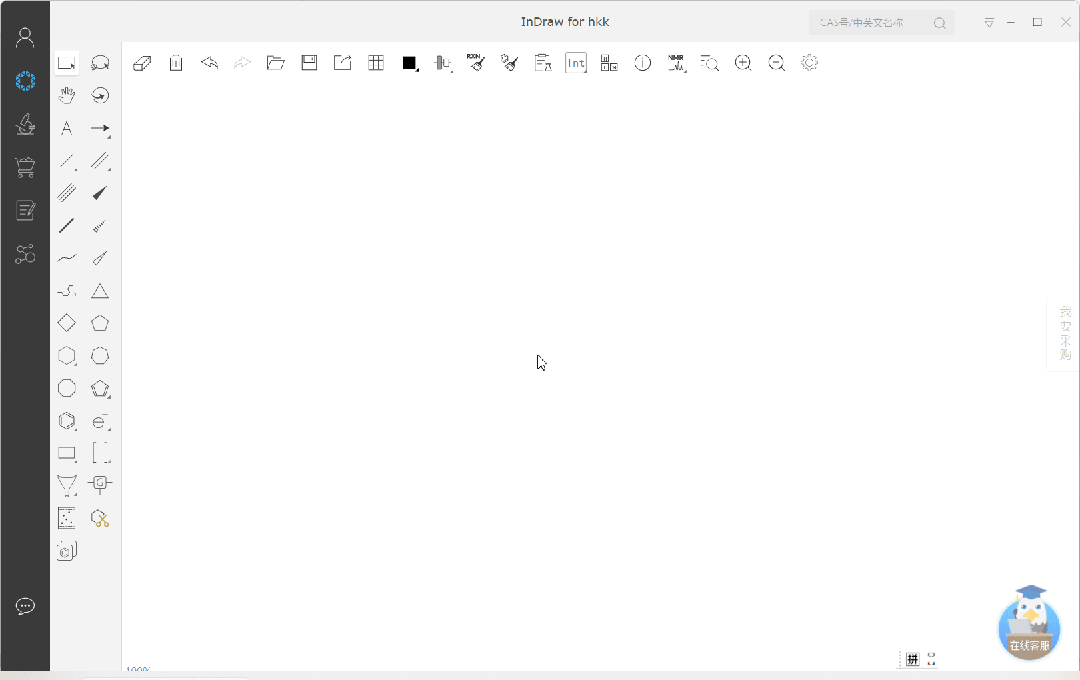Screen dimensions: 1080x680
Task: Open the TLC plate tool
Action: click(x=67, y=518)
